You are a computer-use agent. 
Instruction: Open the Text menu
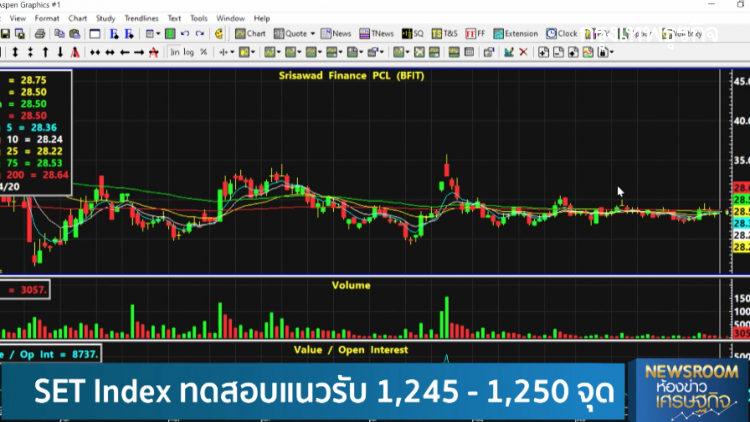(x=174, y=18)
